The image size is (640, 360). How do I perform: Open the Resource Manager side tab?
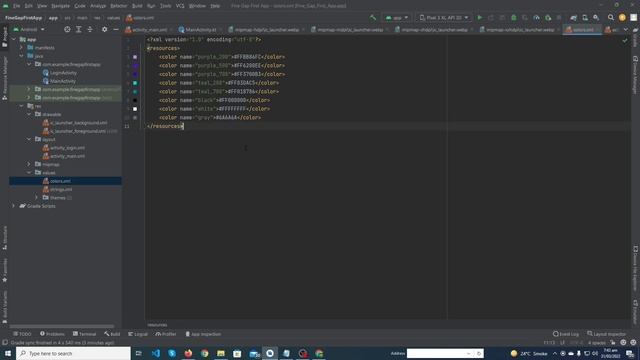pyautogui.click(x=4, y=78)
